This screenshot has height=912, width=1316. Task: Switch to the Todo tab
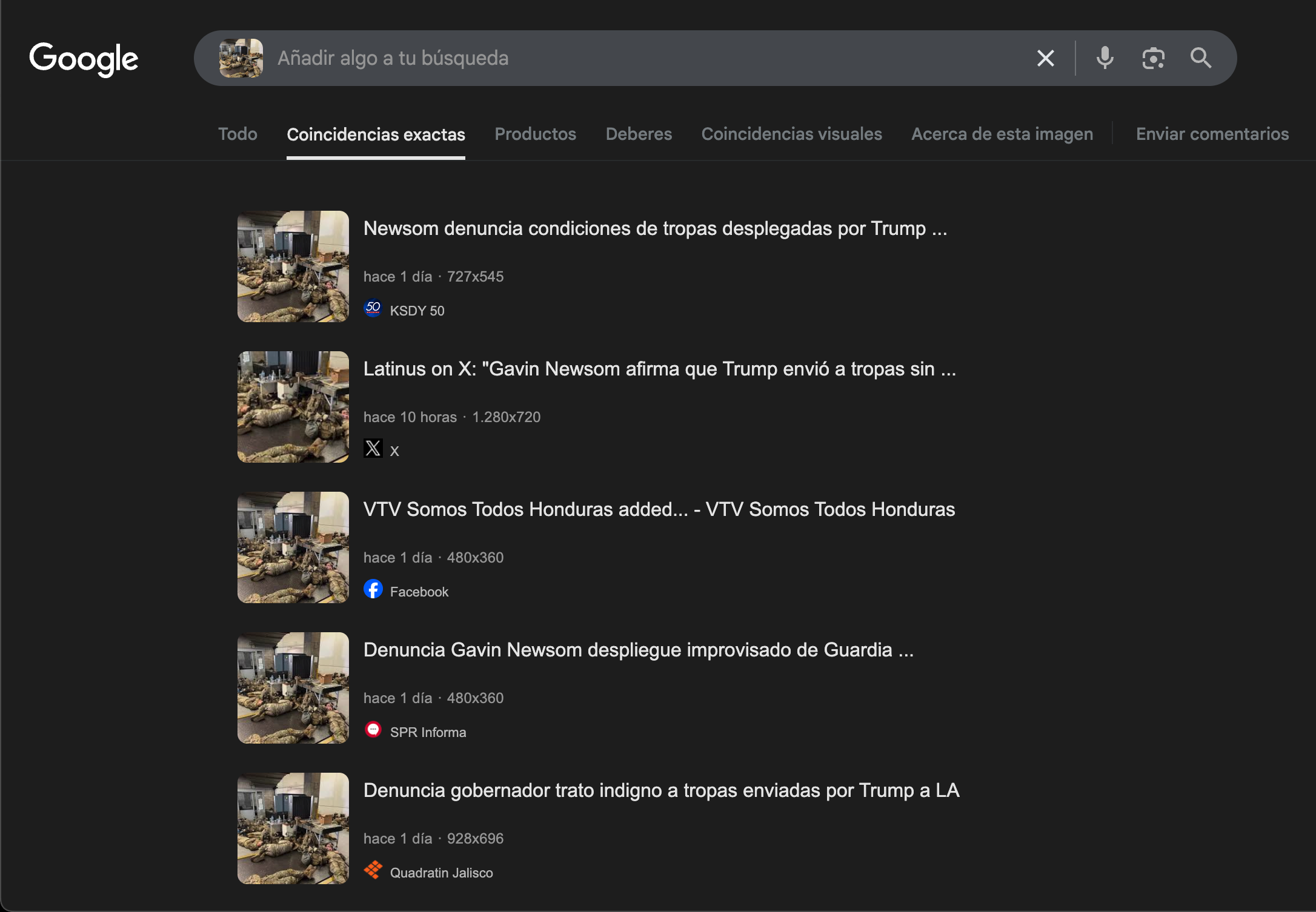[x=238, y=134]
